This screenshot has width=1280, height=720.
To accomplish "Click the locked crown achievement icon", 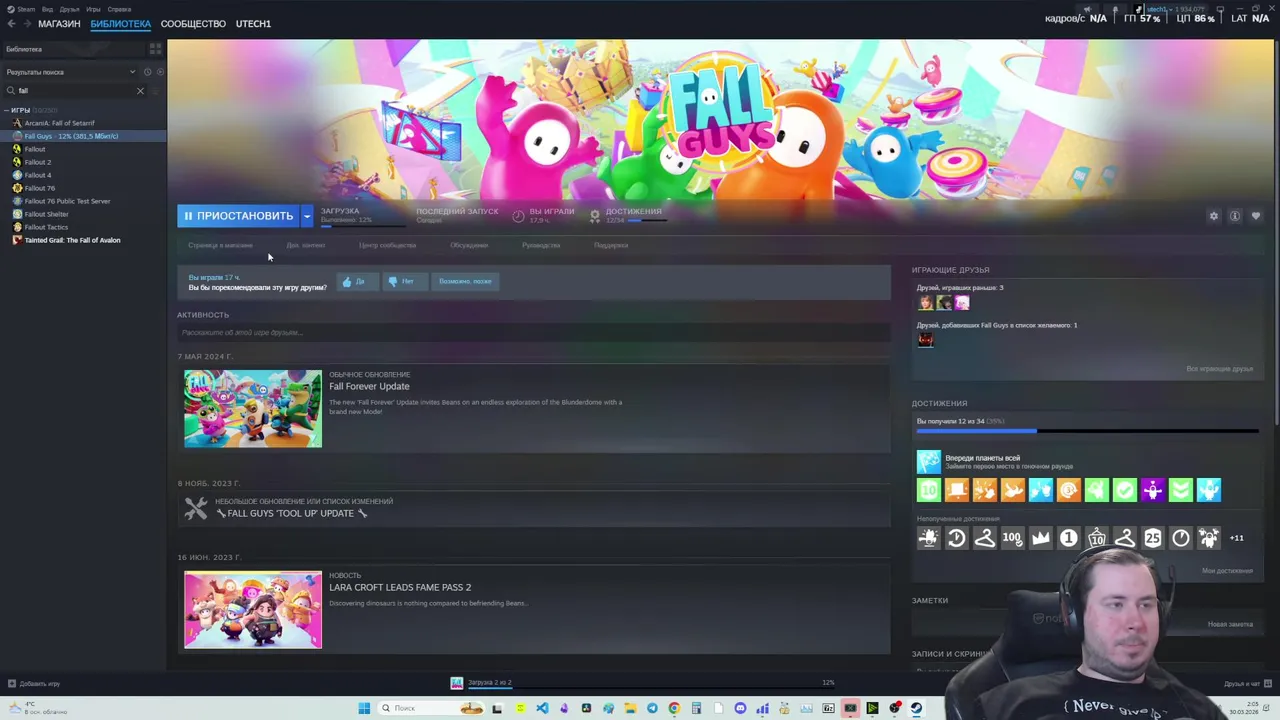I will click(1041, 538).
